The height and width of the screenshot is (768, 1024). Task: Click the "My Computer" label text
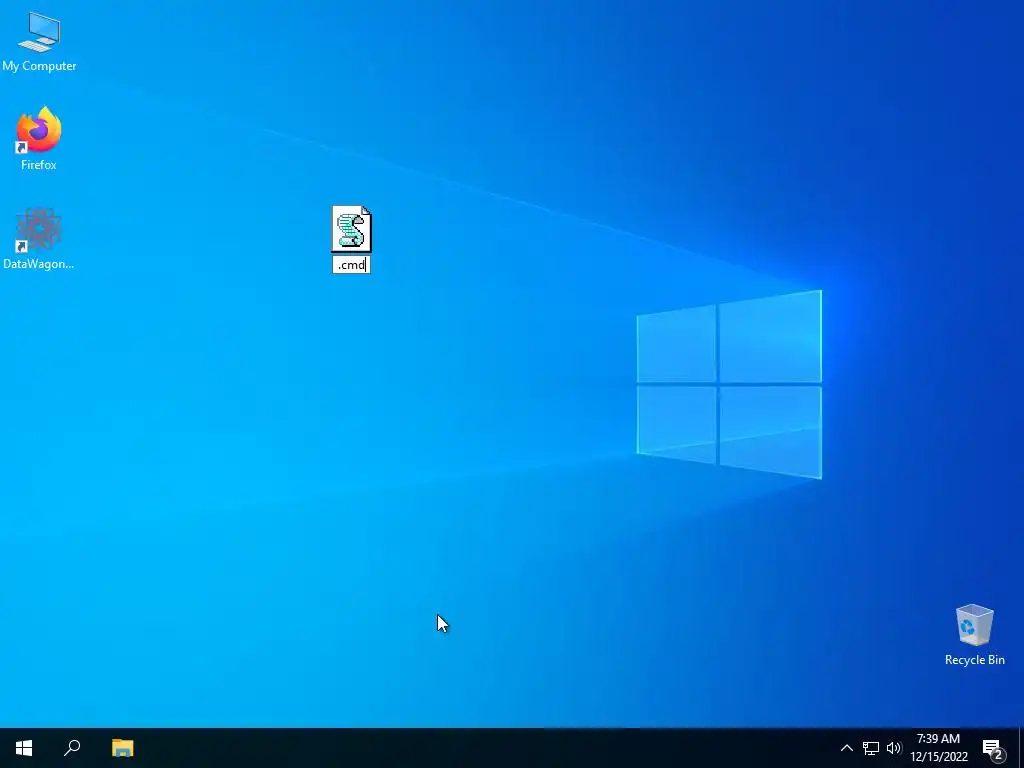pyautogui.click(x=39, y=66)
